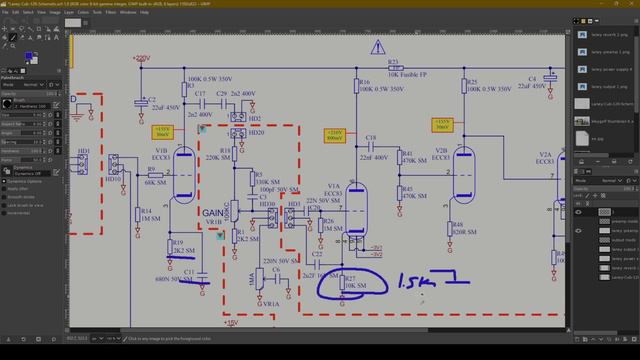Select the Text tool
The height and width of the screenshot is (360, 640).
56,38
